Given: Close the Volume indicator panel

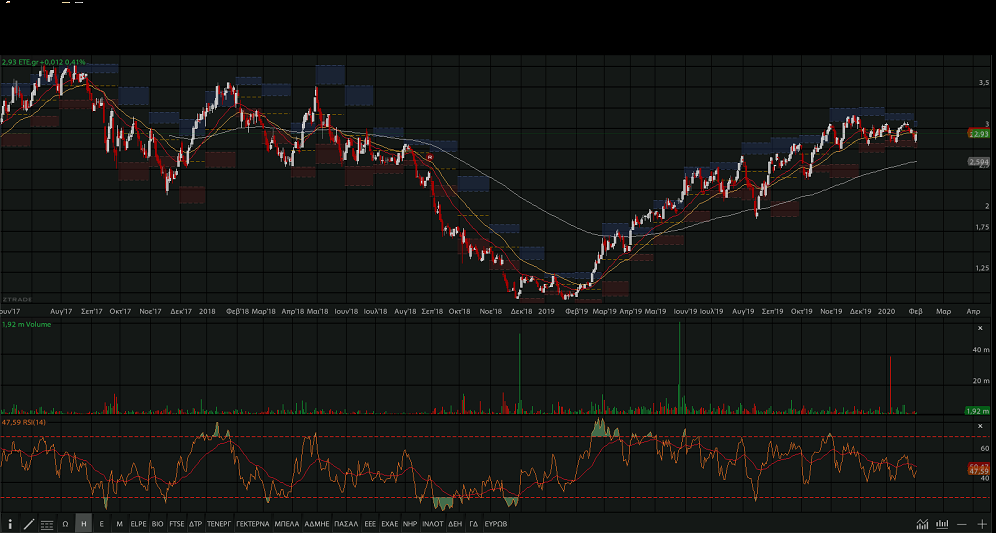Looking at the screenshot, I should pyautogui.click(x=979, y=325).
